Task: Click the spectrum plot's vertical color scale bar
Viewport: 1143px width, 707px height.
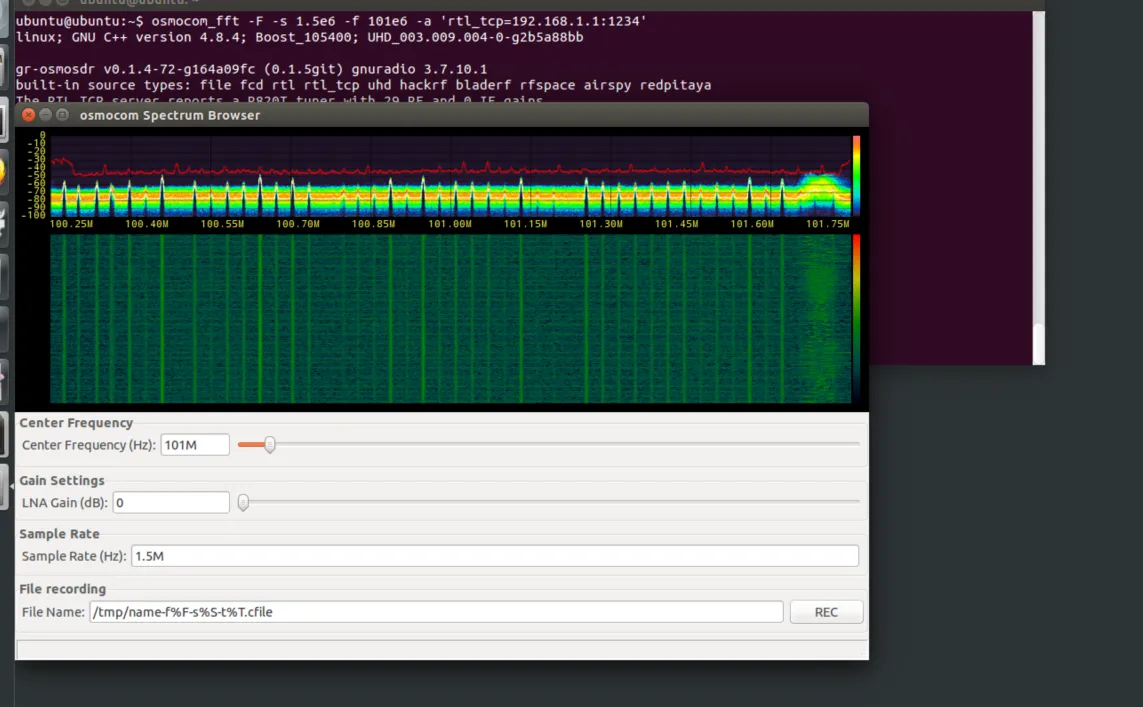Action: (857, 175)
